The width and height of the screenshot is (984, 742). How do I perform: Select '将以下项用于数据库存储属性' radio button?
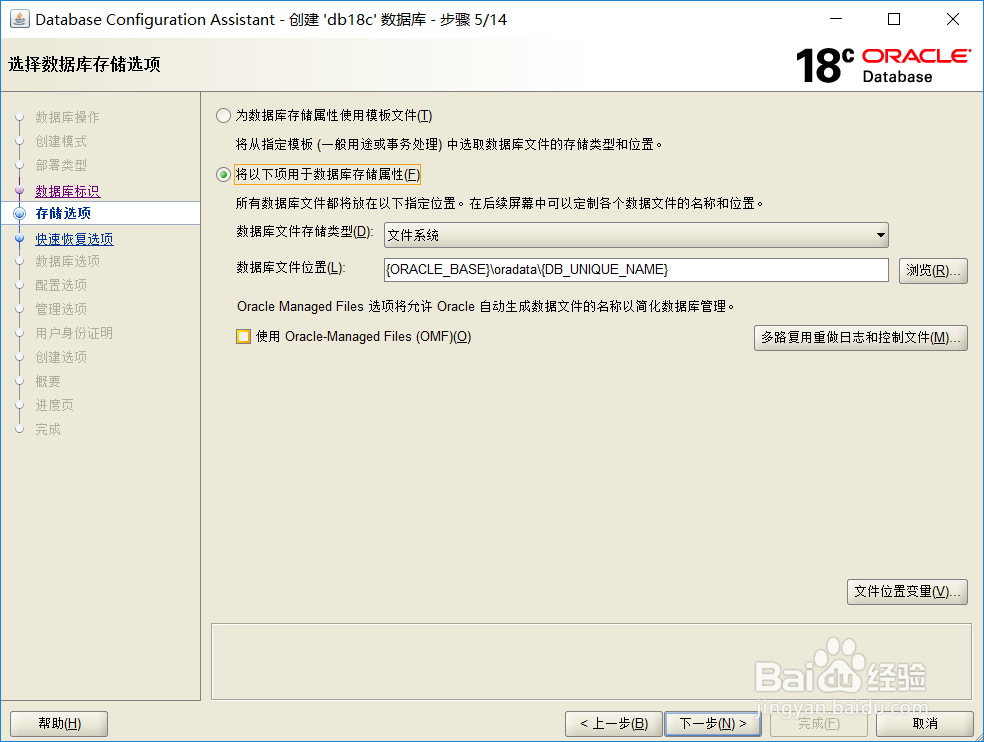[223, 173]
